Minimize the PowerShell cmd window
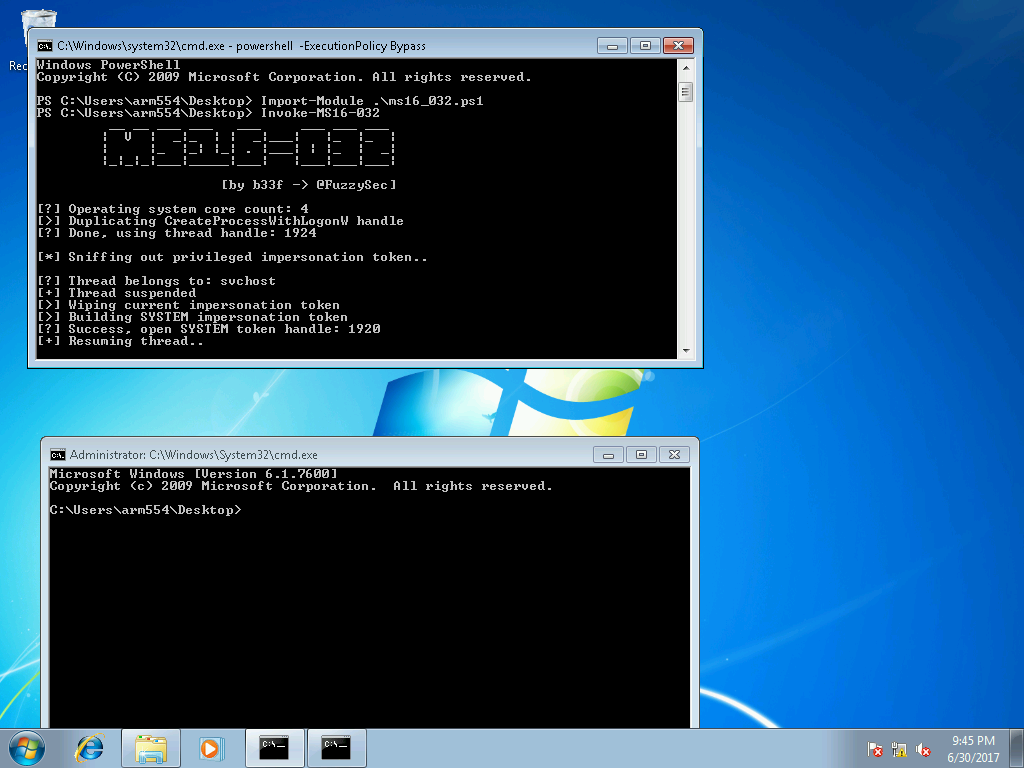Viewport: 1024px width, 768px height. (613, 46)
